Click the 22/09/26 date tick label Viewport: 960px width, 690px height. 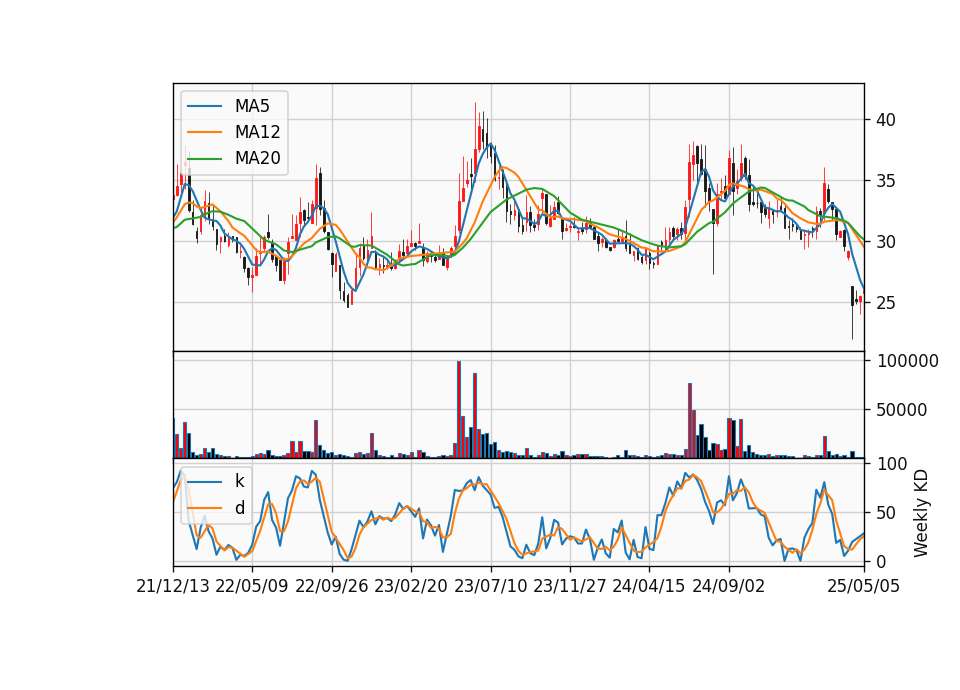pyautogui.click(x=332, y=586)
